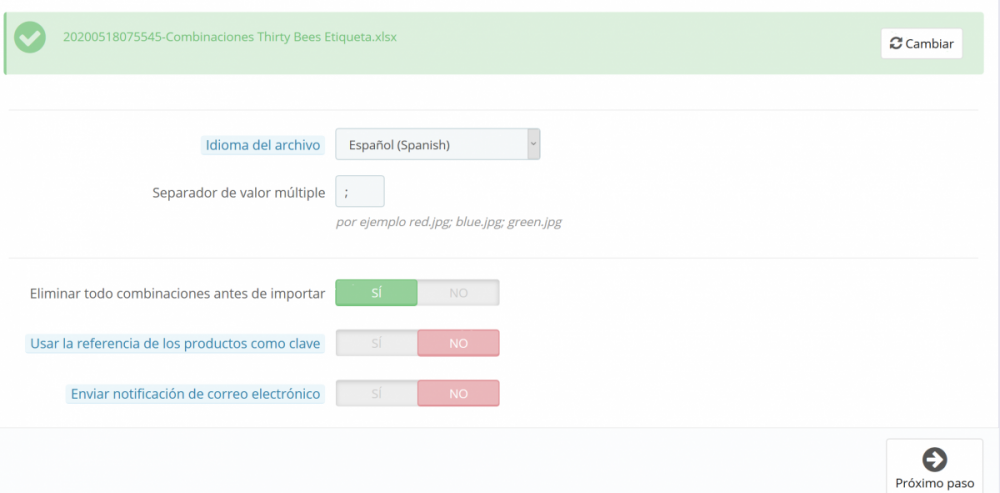Open the Español (Spanish) language dropdown
The width and height of the screenshot is (1000, 493).
[430, 145]
